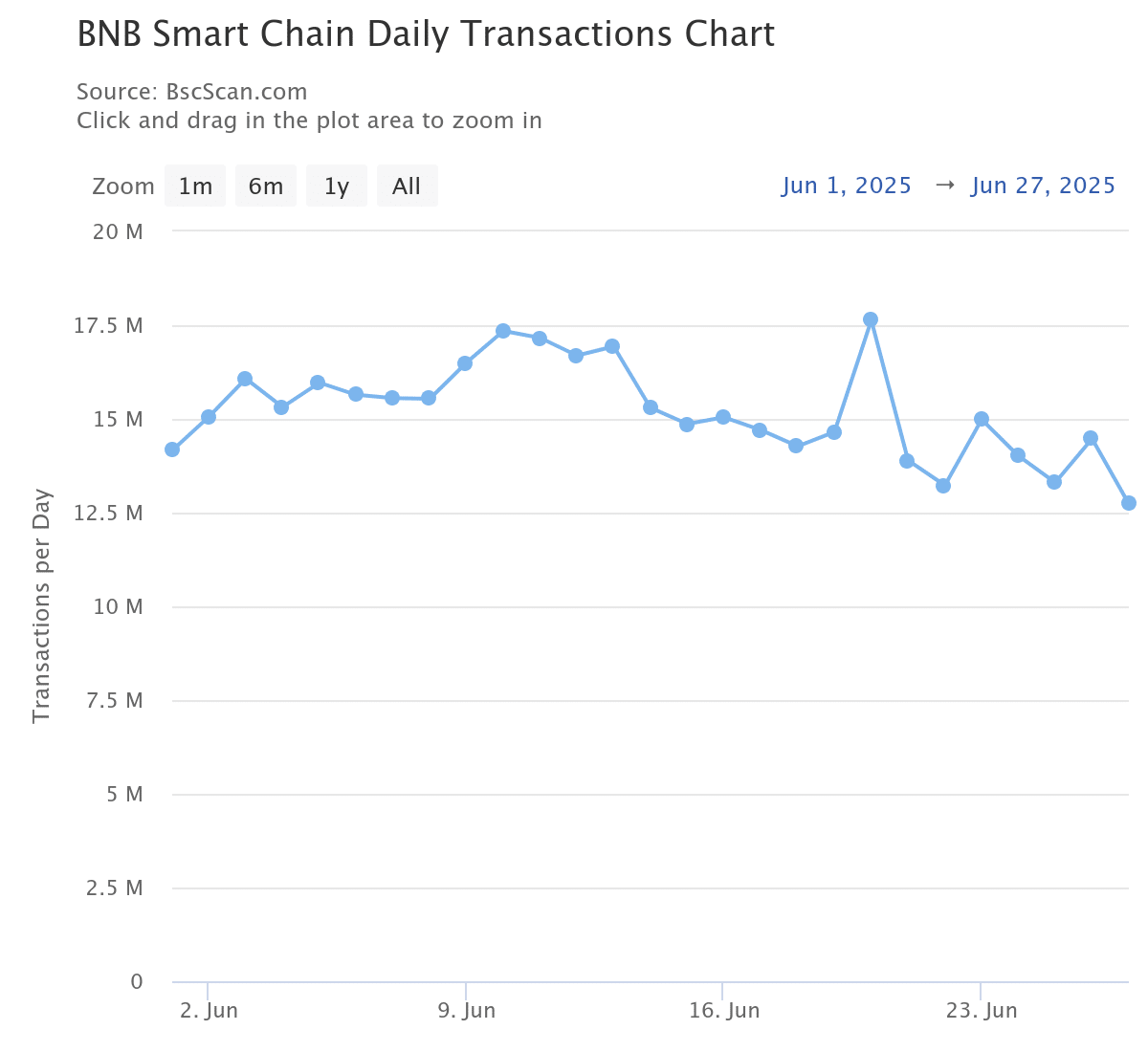Show All time range
1148x1052 pixels.
click(407, 186)
